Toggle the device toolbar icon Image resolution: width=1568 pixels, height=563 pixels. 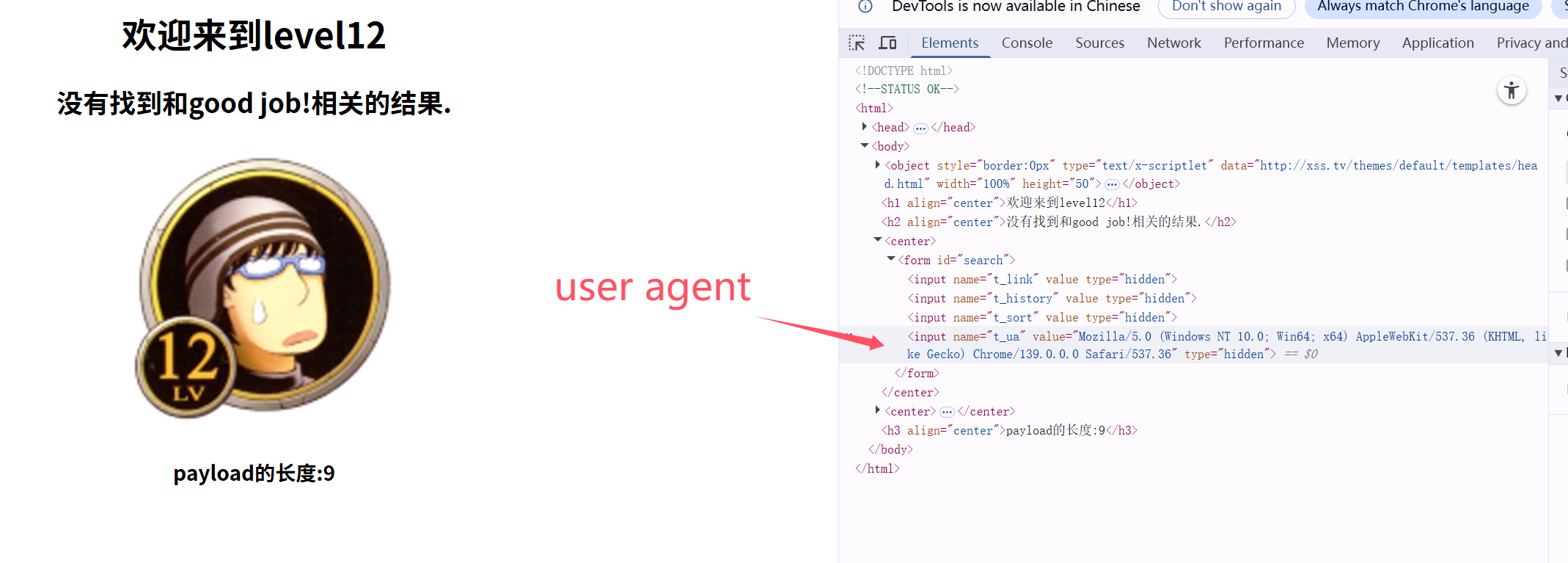pos(887,43)
